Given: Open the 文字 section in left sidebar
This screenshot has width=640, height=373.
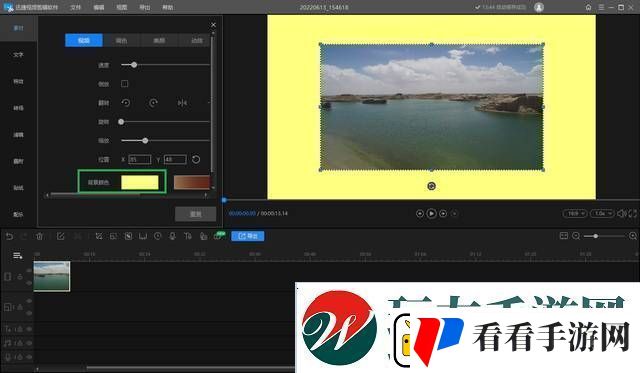Looking at the screenshot, I should pyautogui.click(x=18, y=55).
